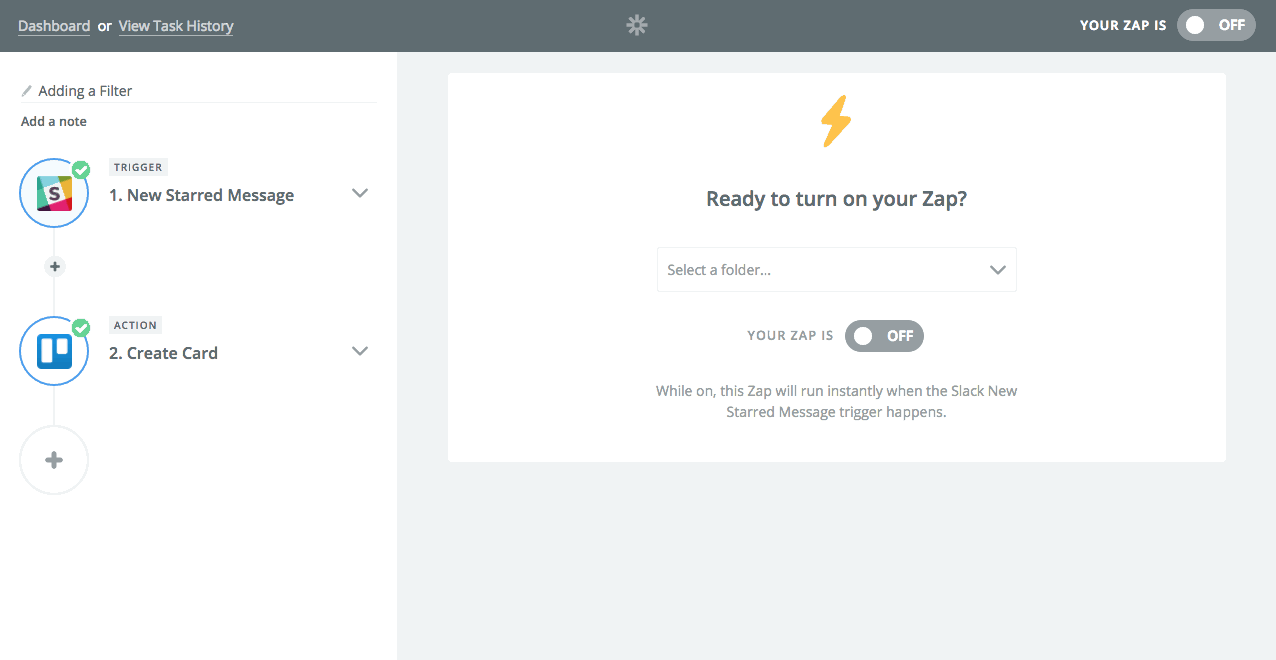The width and height of the screenshot is (1276, 660).
Task: Add a step between trigger and action
Action: click(x=55, y=267)
